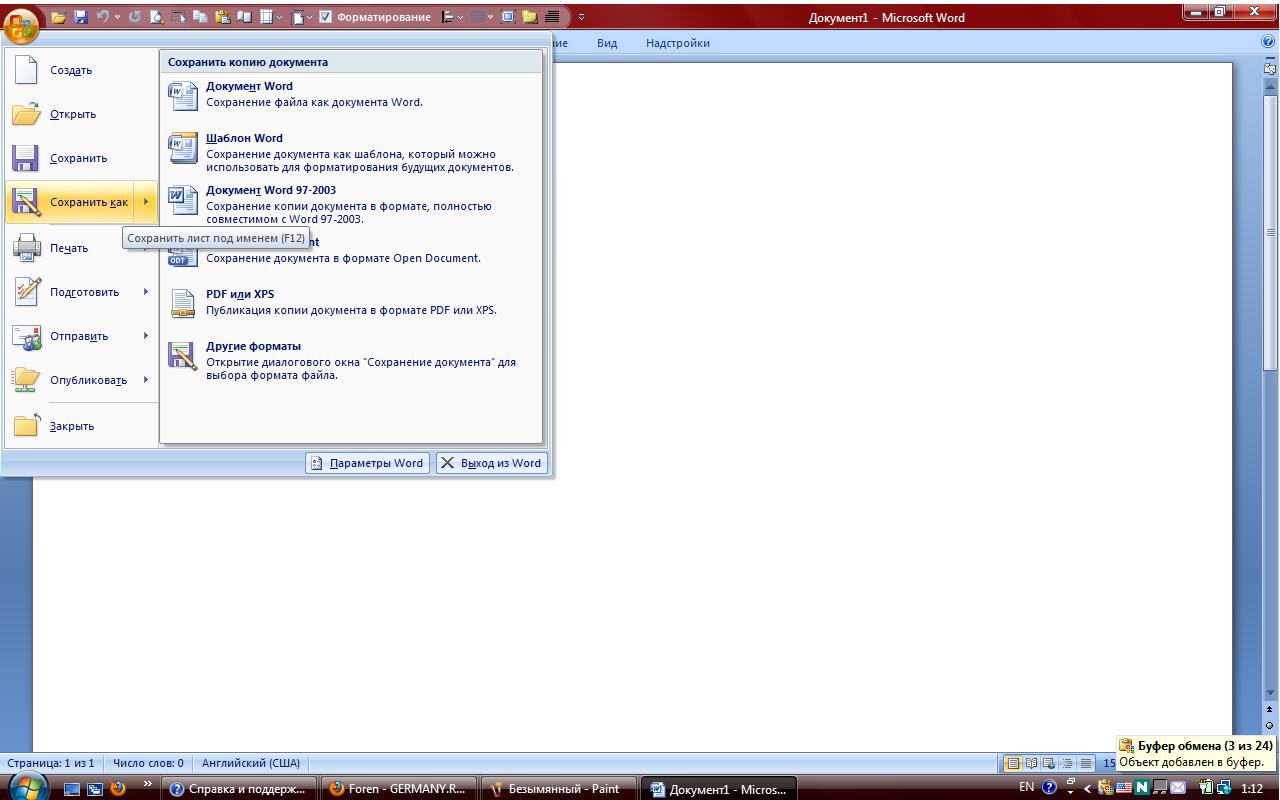Open the Customize Quick Access Toolbar dropdown
Image resolution: width=1280 pixels, height=800 pixels.
click(x=581, y=17)
